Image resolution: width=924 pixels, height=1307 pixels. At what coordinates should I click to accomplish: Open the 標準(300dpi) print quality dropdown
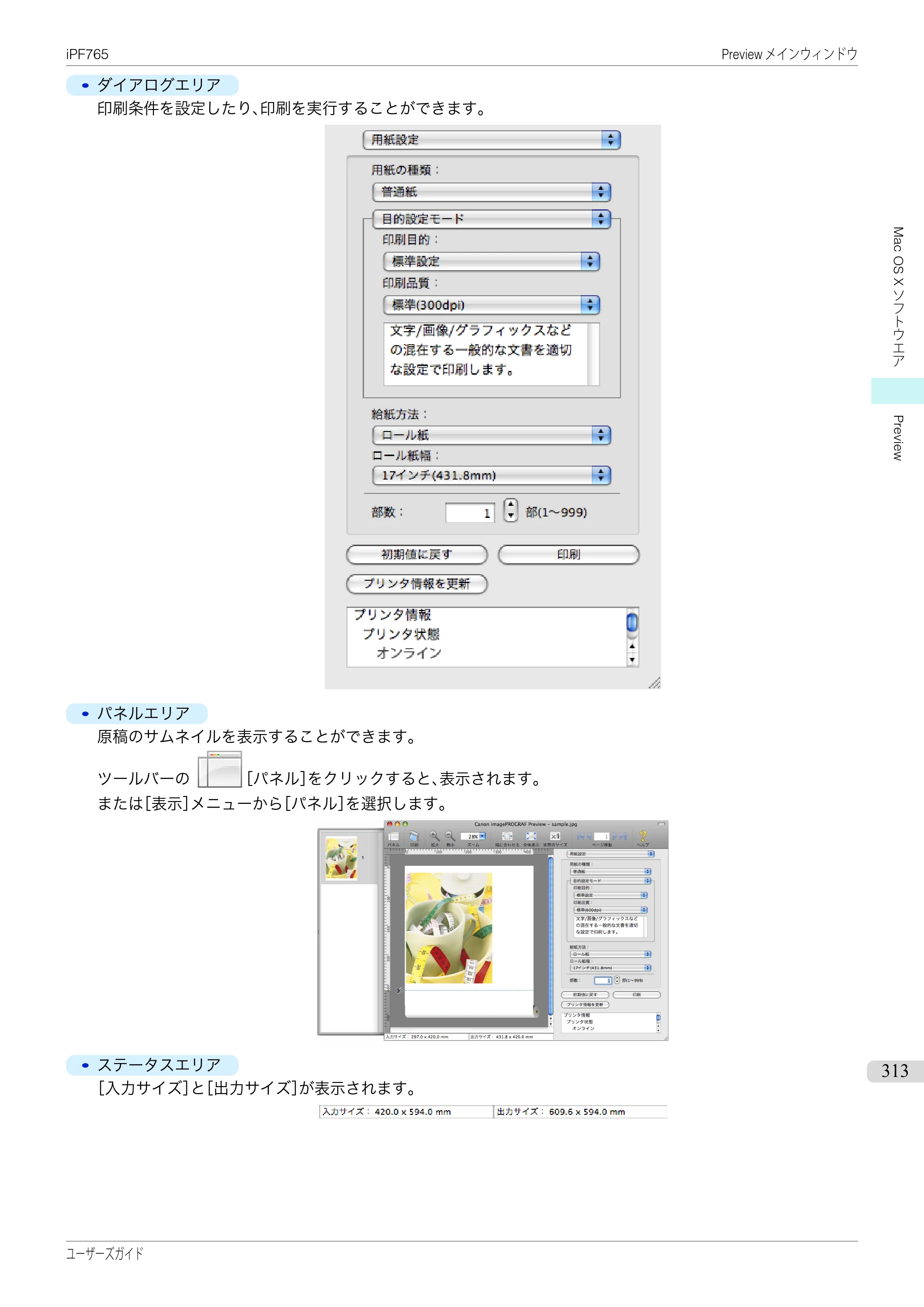[491, 305]
